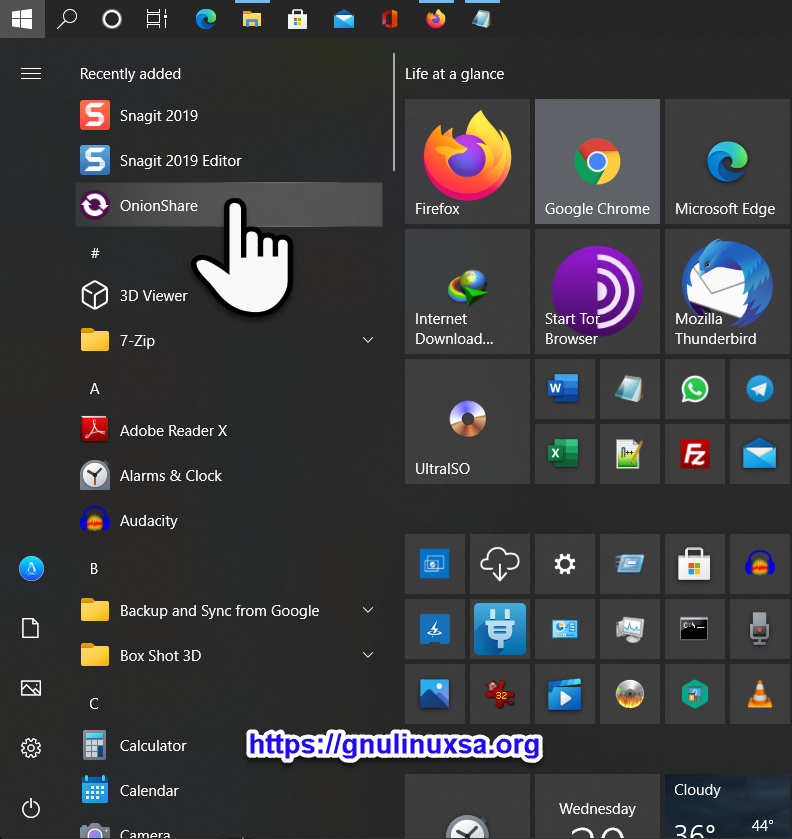The image size is (792, 839).
Task: Open the Control Panel tile
Action: coord(565,629)
